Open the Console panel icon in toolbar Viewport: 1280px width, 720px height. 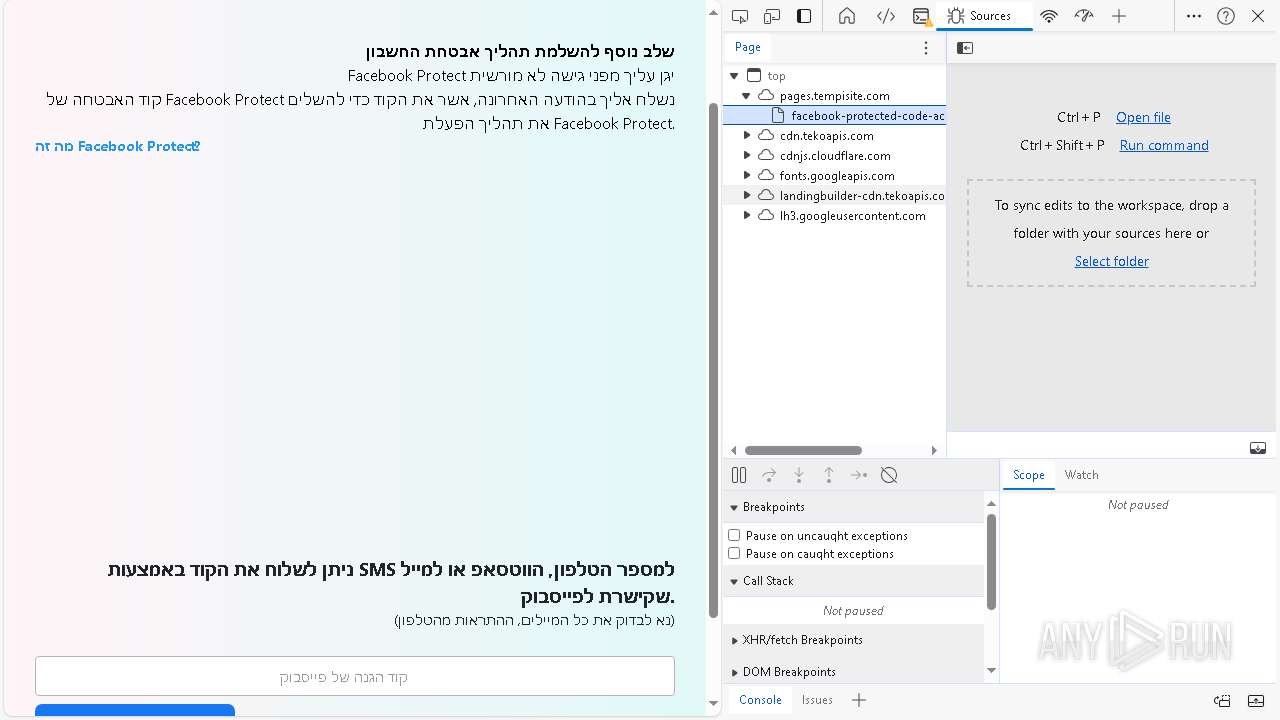click(921, 16)
